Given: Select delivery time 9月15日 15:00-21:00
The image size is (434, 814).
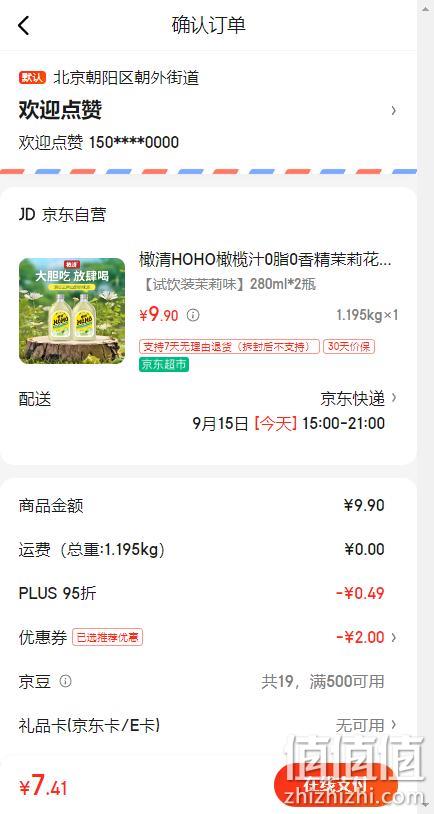Looking at the screenshot, I should pyautogui.click(x=289, y=424).
